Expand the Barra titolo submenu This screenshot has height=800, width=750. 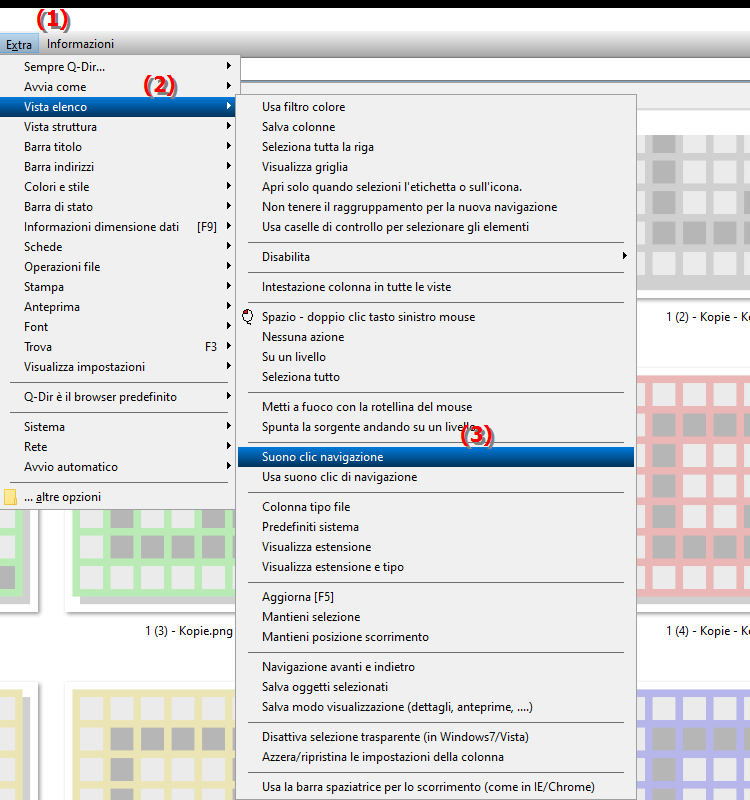117,147
